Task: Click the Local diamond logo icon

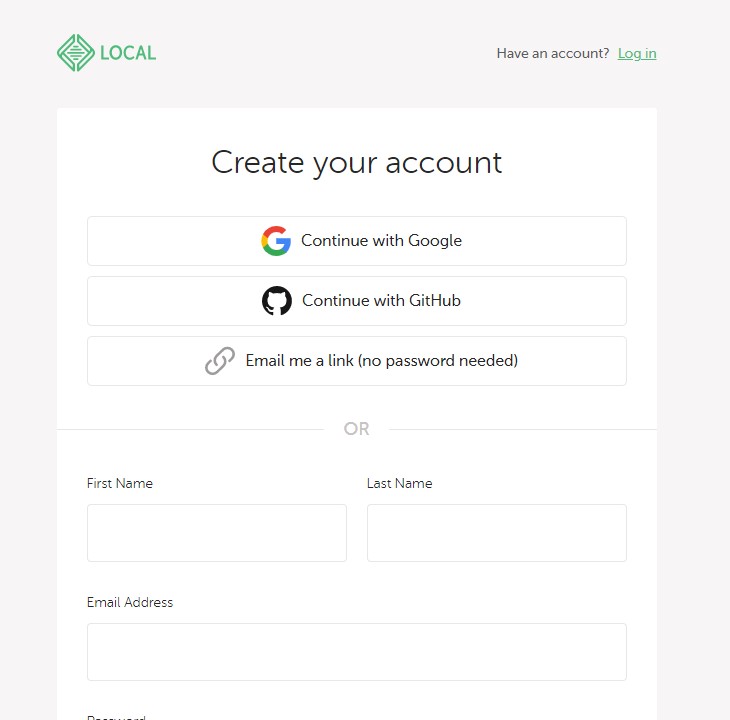Action: pos(76,53)
